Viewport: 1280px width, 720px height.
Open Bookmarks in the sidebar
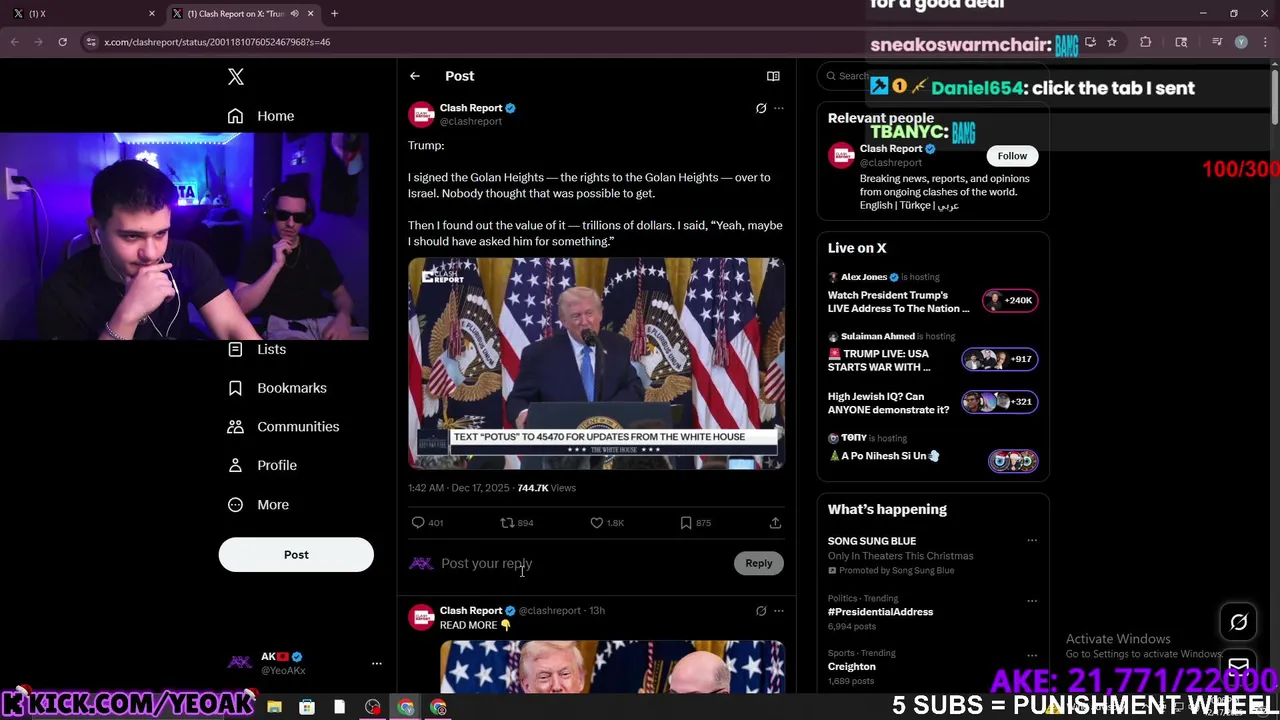coord(277,388)
